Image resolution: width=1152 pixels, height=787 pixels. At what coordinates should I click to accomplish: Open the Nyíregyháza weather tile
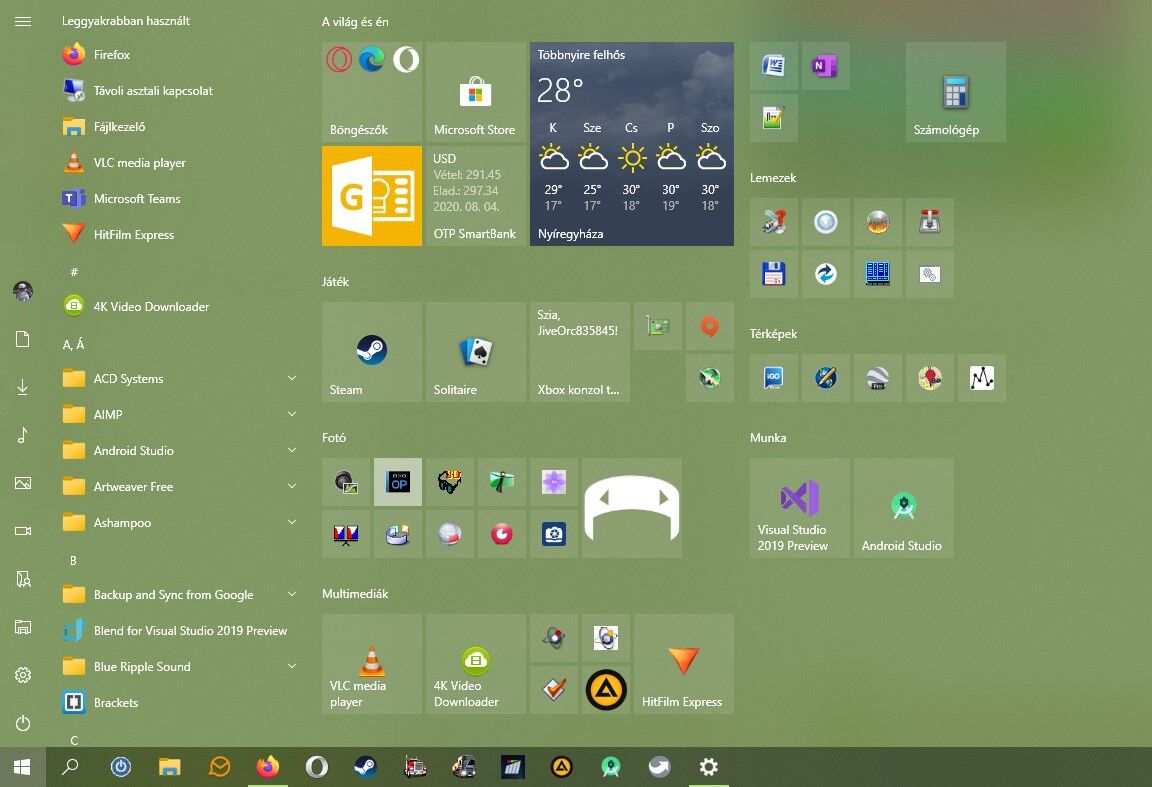(x=632, y=144)
